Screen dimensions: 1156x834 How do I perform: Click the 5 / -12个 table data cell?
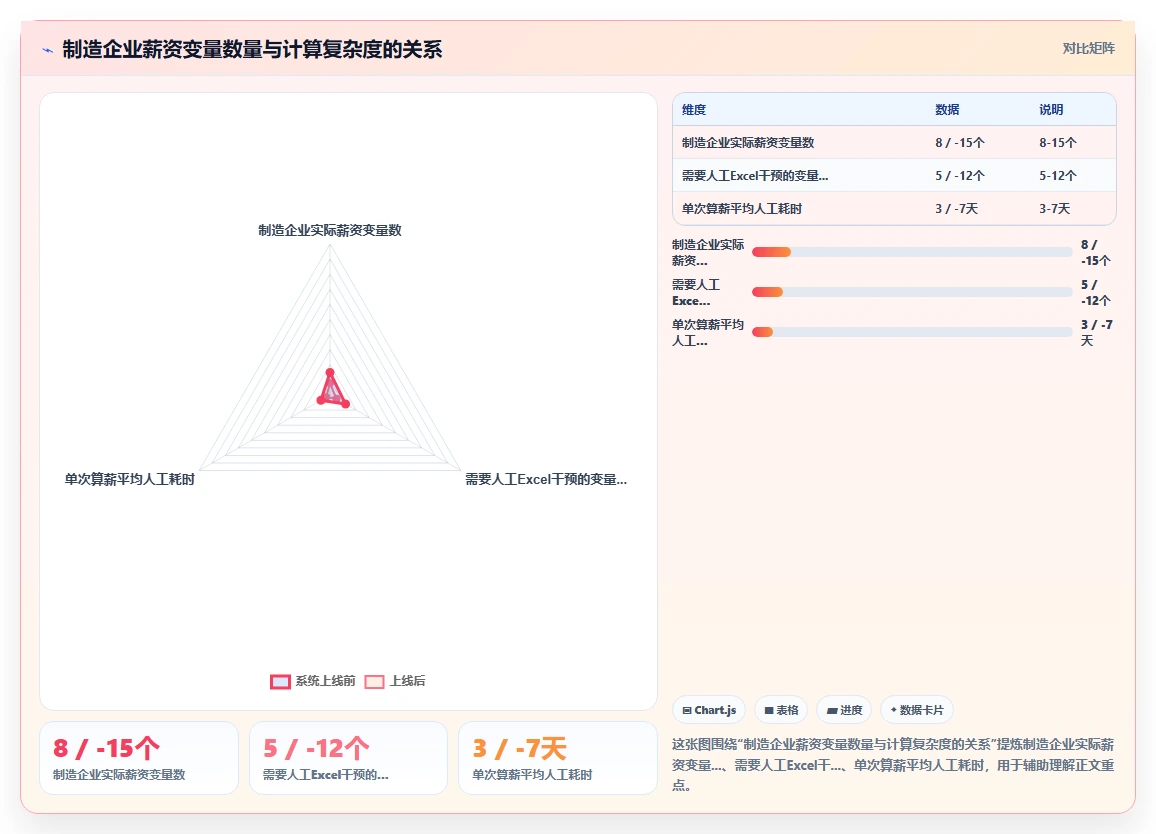click(960, 176)
